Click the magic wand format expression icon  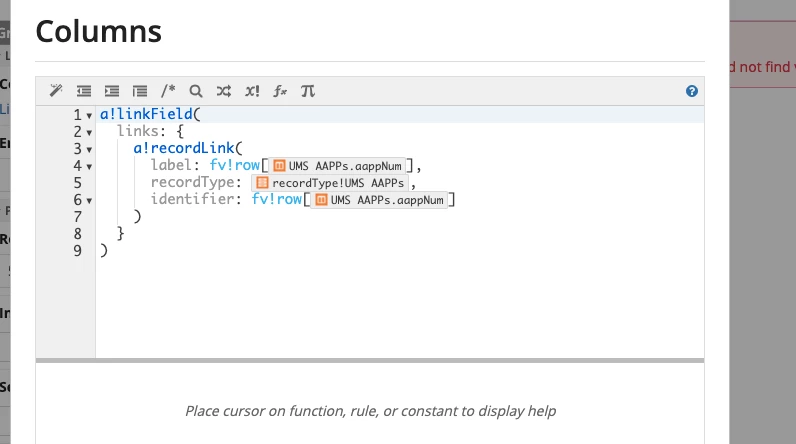(56, 91)
